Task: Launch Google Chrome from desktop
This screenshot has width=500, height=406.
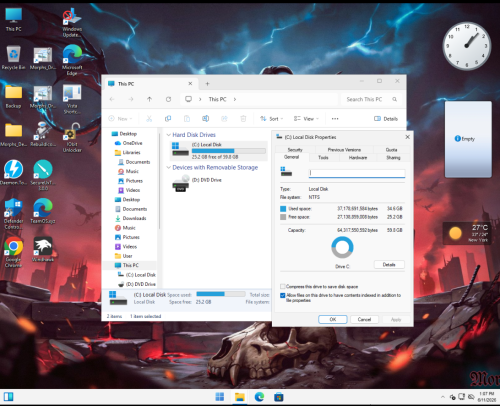Action: click(x=13, y=252)
